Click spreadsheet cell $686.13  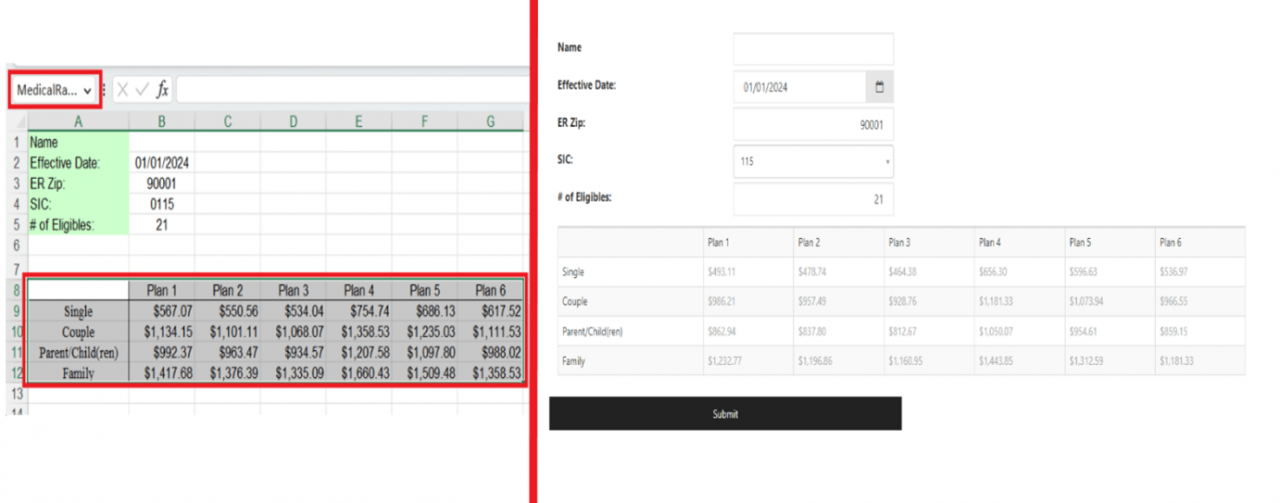pos(425,311)
